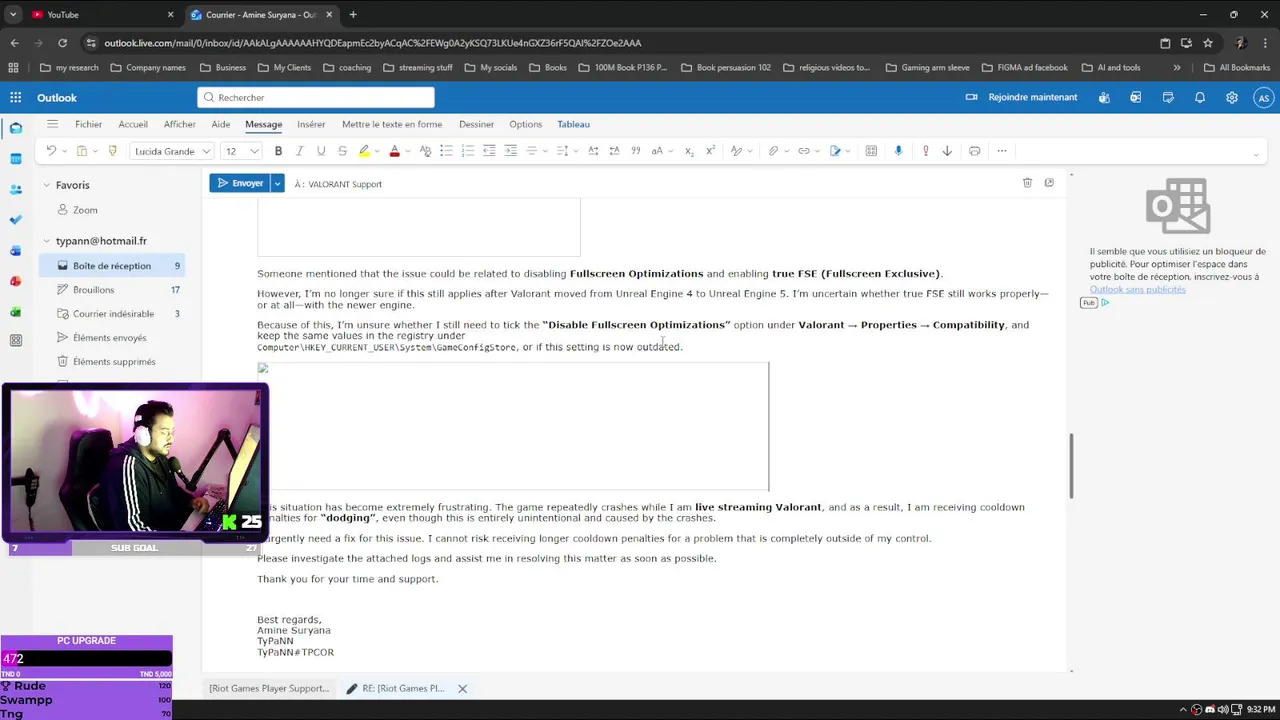The height and width of the screenshot is (720, 1280).
Task: Open the Brouillons folder
Action: [112, 290]
